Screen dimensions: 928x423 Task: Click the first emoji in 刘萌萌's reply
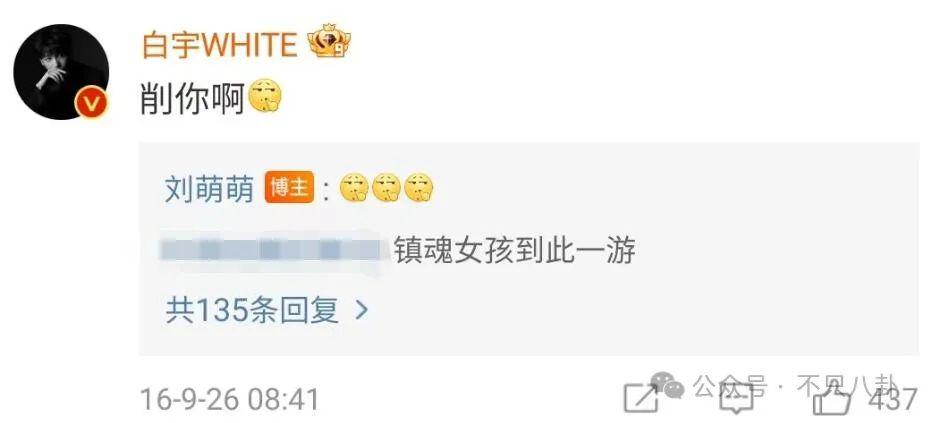point(355,188)
